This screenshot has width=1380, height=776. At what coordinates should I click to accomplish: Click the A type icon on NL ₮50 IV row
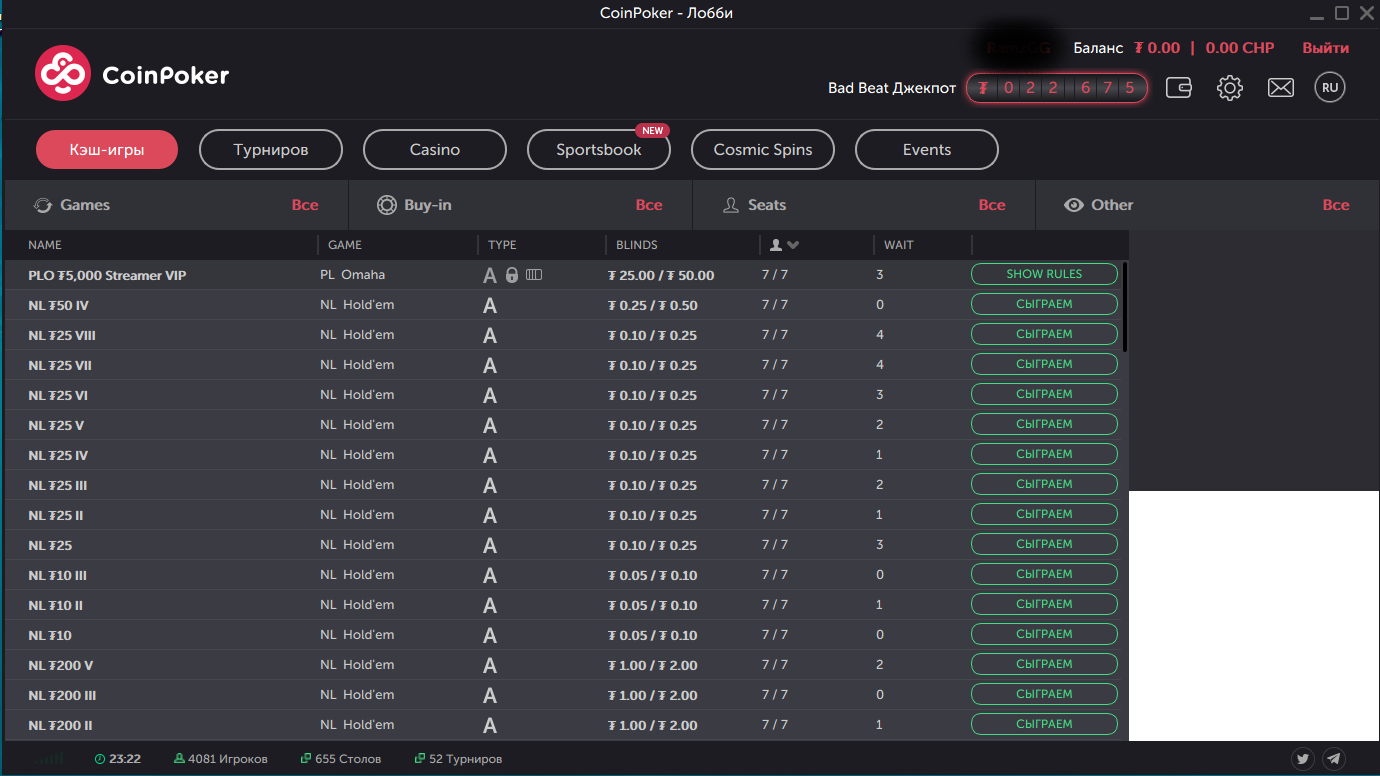click(490, 306)
